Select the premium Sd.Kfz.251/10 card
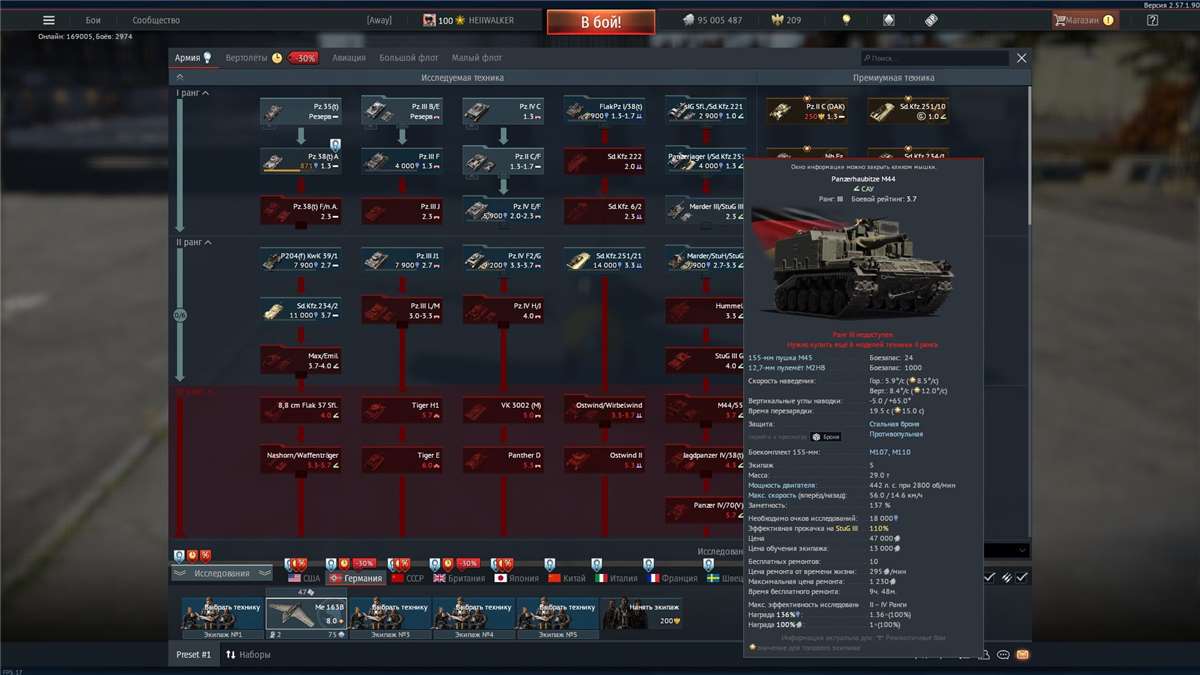This screenshot has width=1200, height=675. coord(908,111)
